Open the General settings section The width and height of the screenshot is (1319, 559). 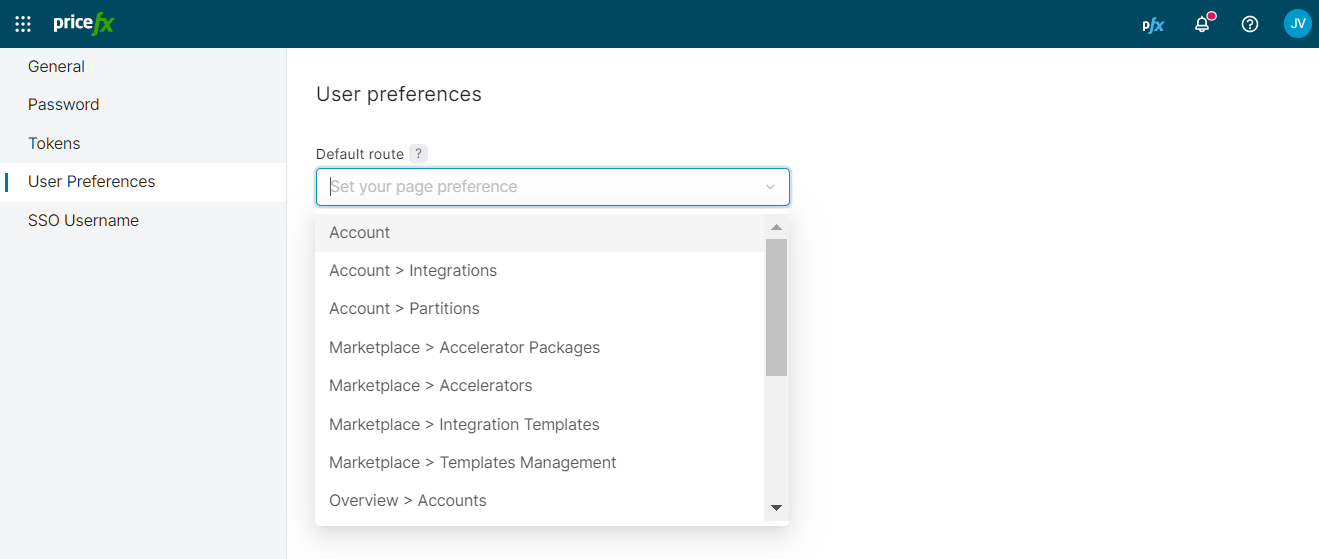click(x=56, y=67)
